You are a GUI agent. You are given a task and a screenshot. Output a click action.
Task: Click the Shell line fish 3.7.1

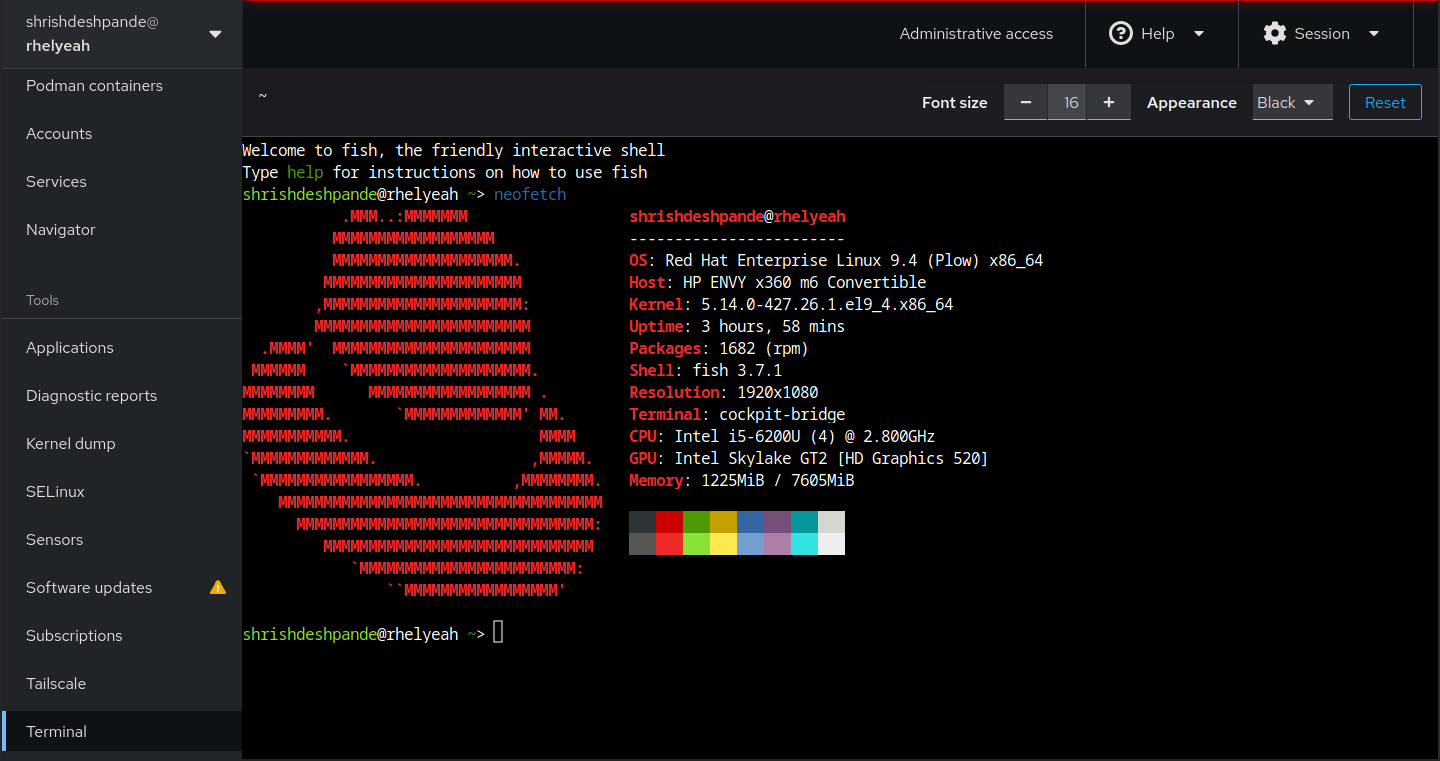click(x=706, y=370)
